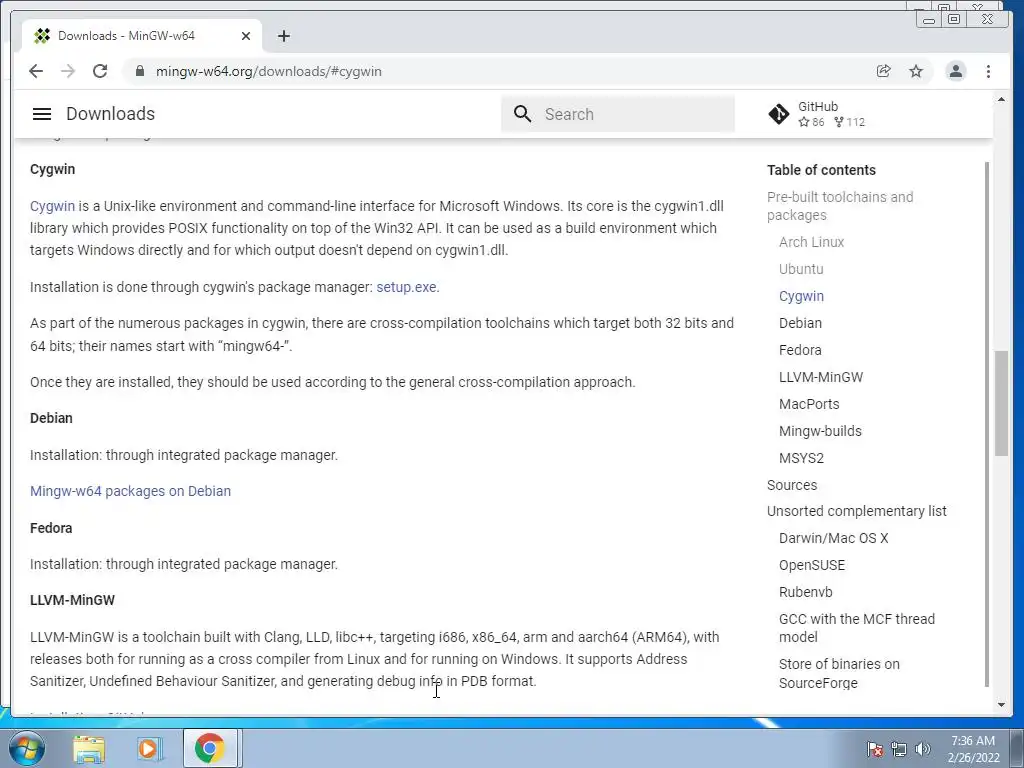Click the setup.exe link

pyautogui.click(x=406, y=287)
